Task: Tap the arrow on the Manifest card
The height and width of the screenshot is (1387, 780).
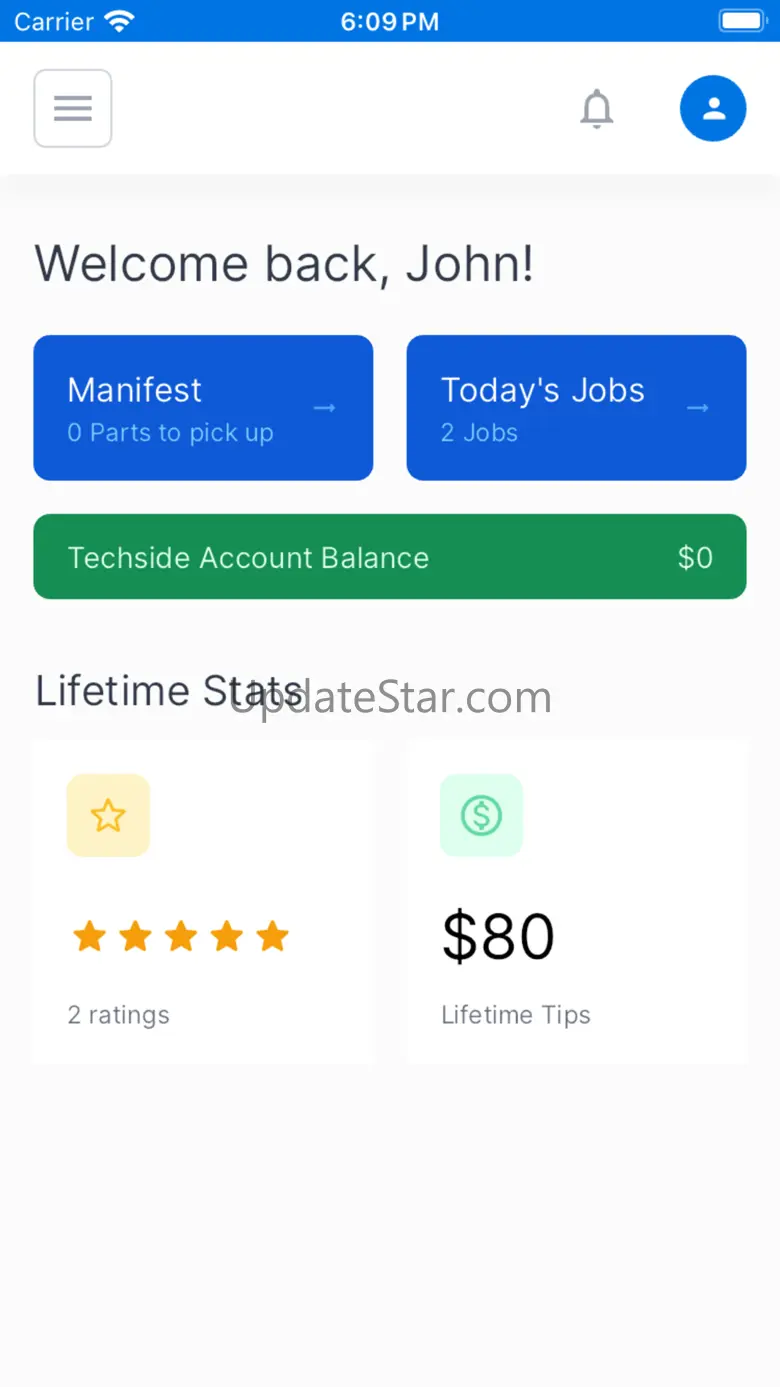Action: click(325, 408)
